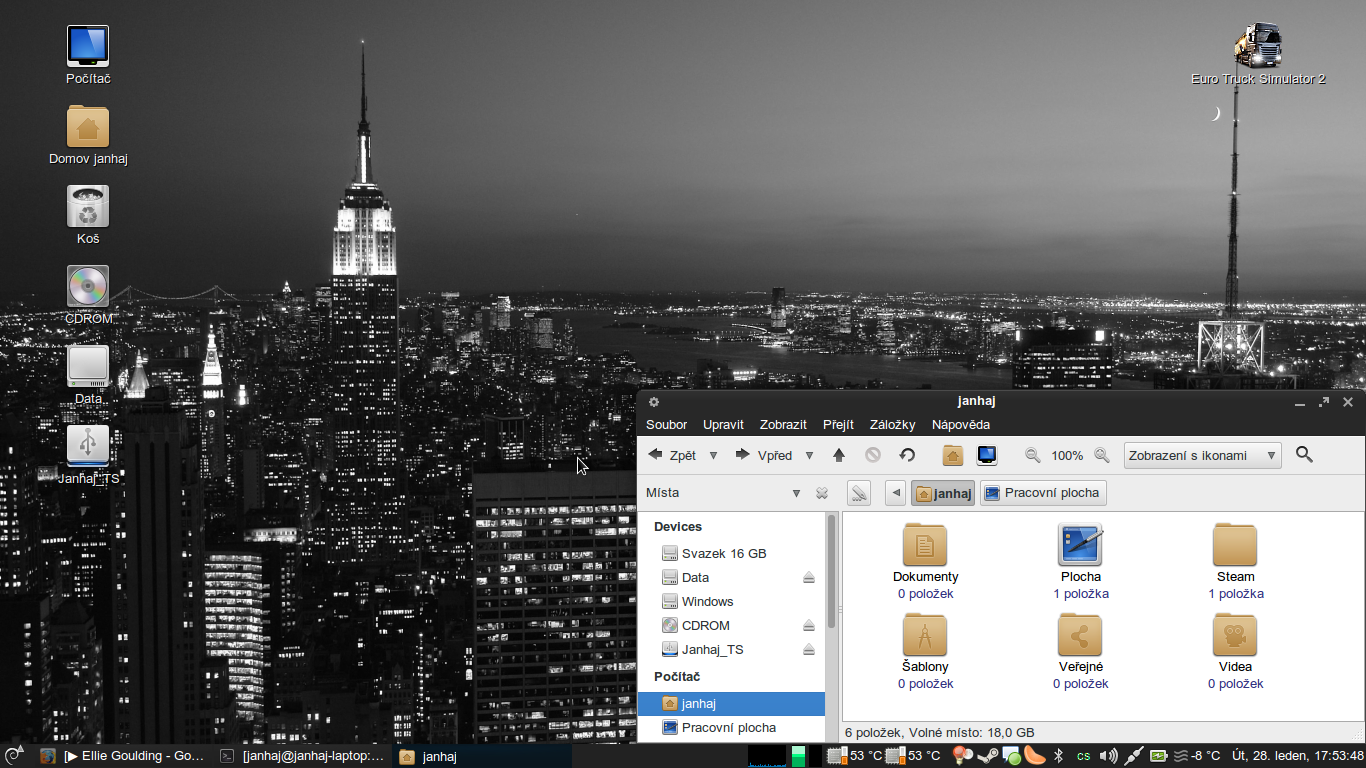The width and height of the screenshot is (1366, 768).
Task: Select Windows volume in sidebar
Action: click(732, 601)
